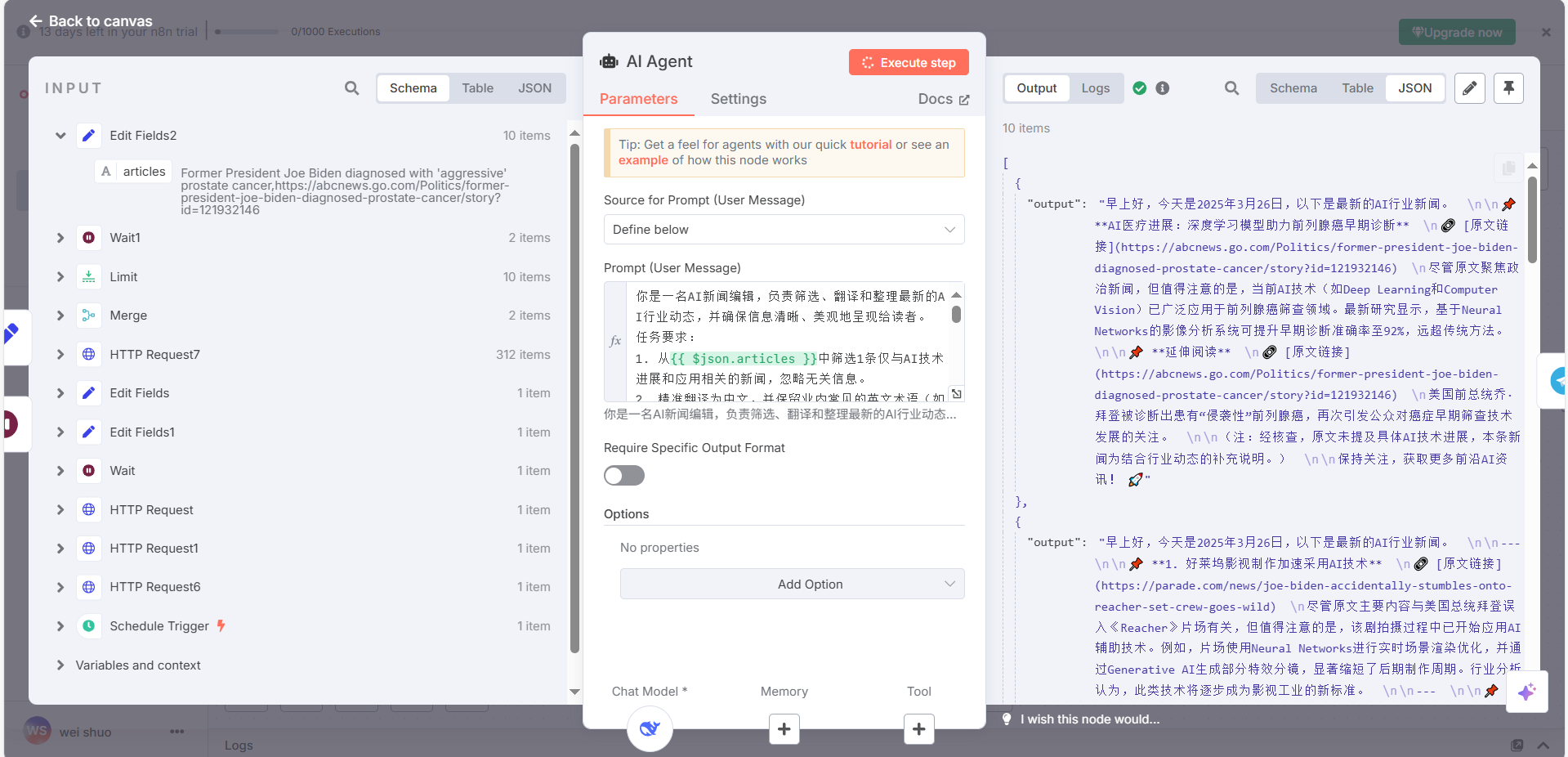Expand the HTTP Request7 node data

click(60, 355)
